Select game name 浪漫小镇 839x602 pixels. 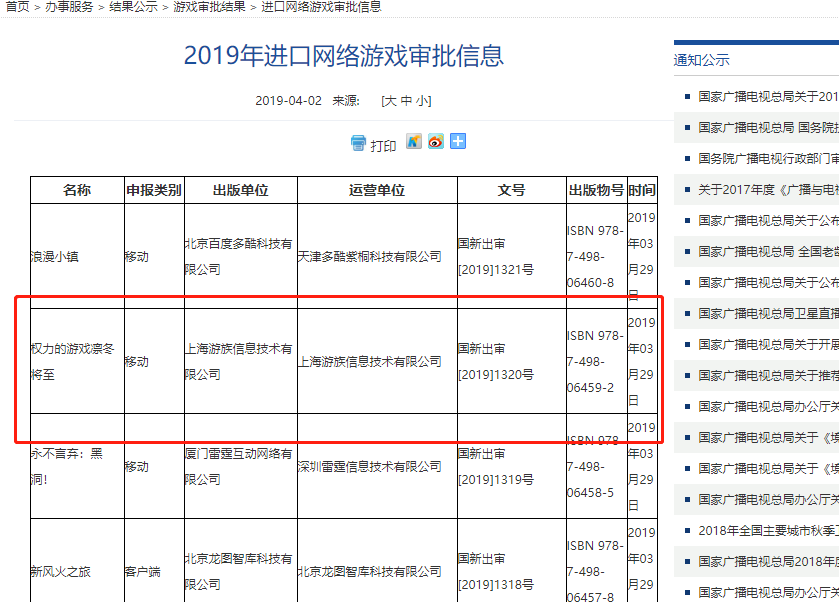(55, 257)
